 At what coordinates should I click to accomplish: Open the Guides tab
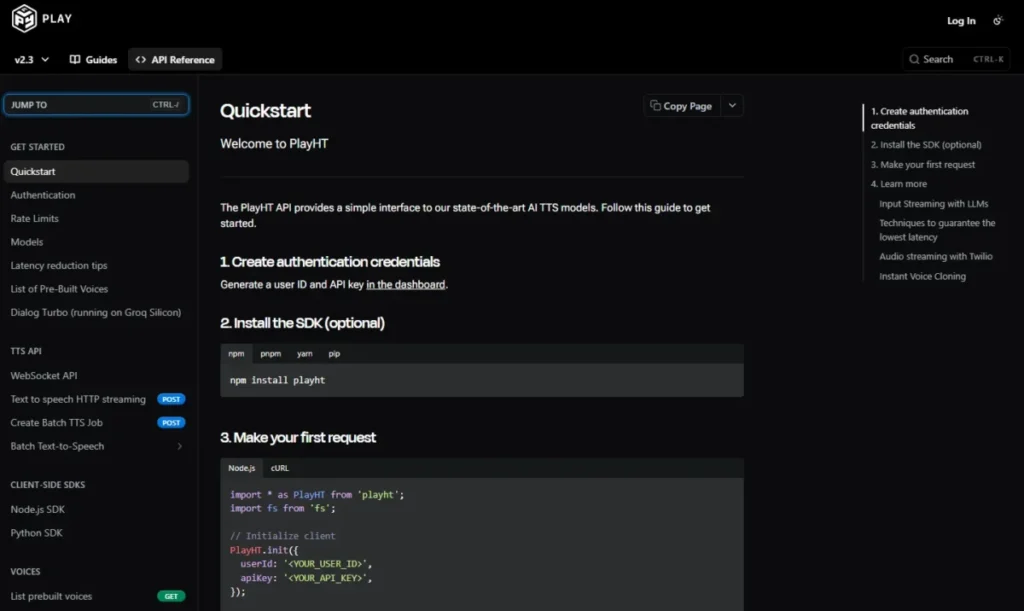click(x=93, y=59)
